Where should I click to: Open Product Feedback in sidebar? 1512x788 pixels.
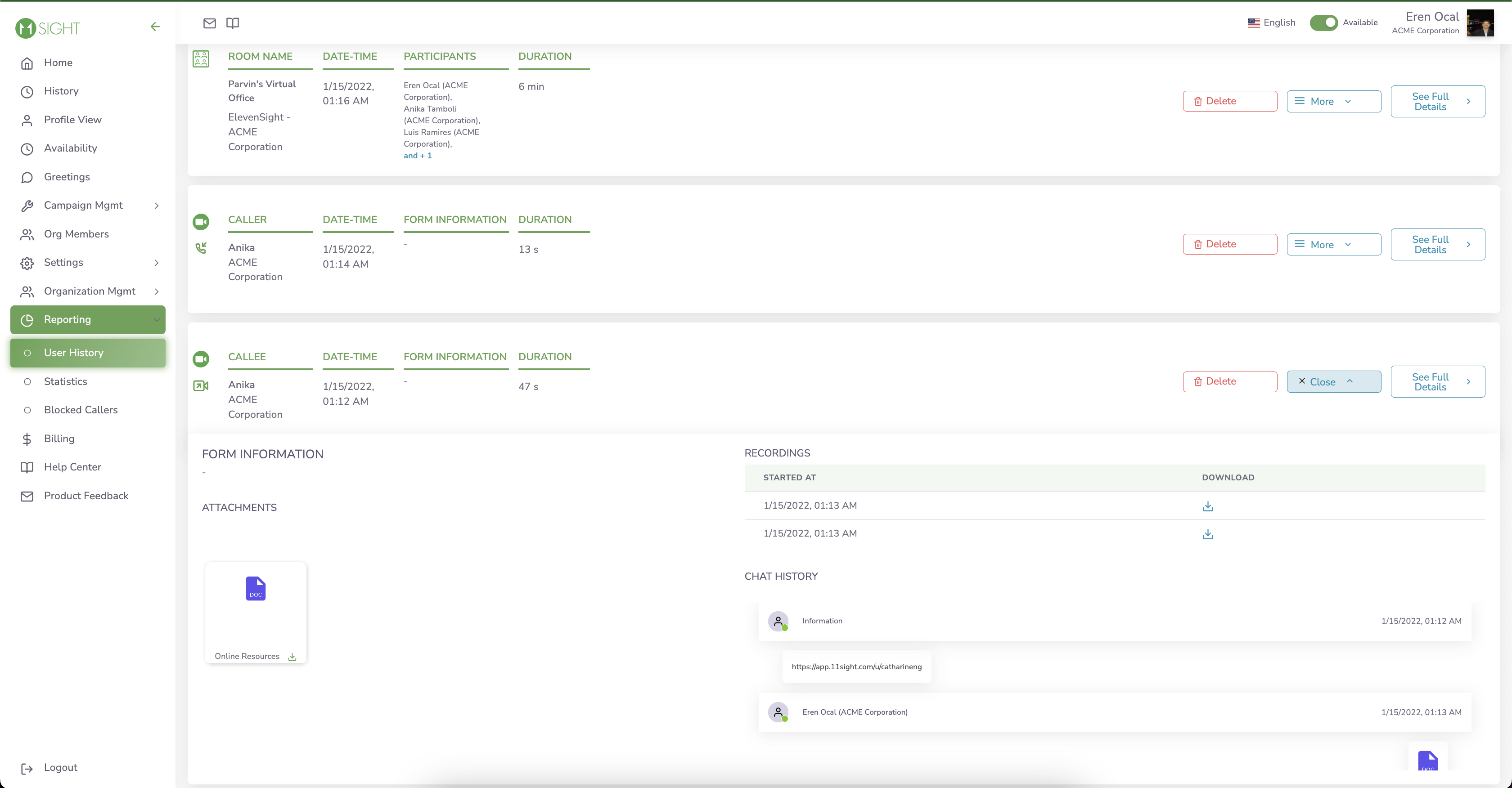pos(87,496)
